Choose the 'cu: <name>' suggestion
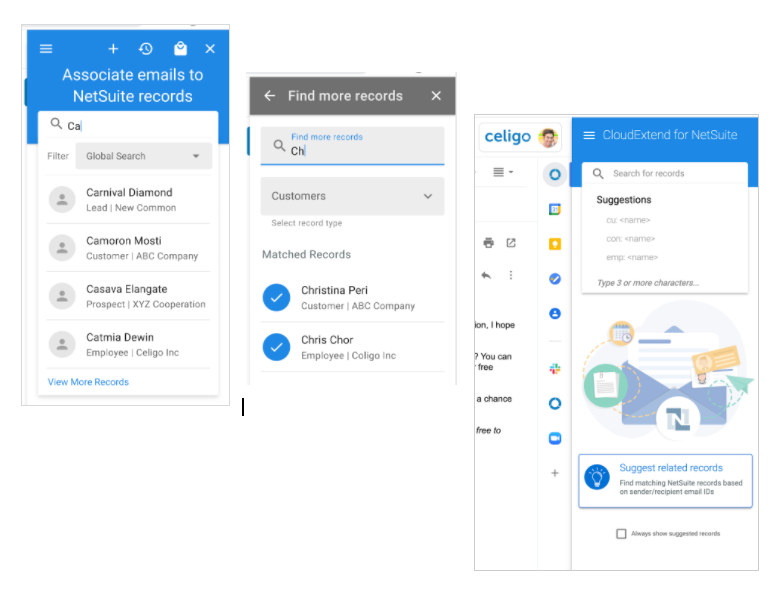Viewport: 783px width, 594px height. pyautogui.click(x=628, y=220)
